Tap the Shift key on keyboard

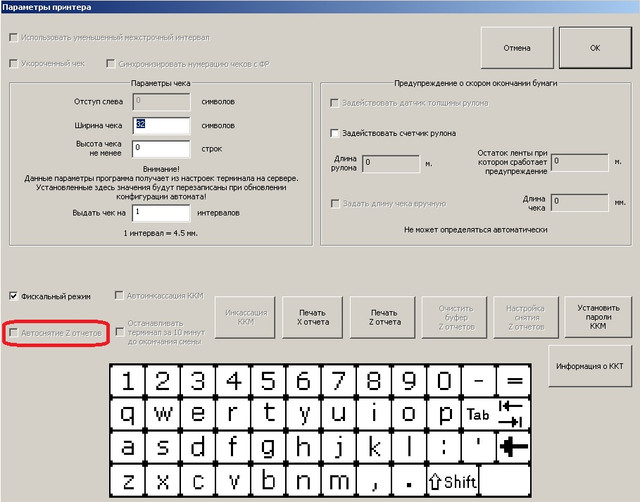452,480
